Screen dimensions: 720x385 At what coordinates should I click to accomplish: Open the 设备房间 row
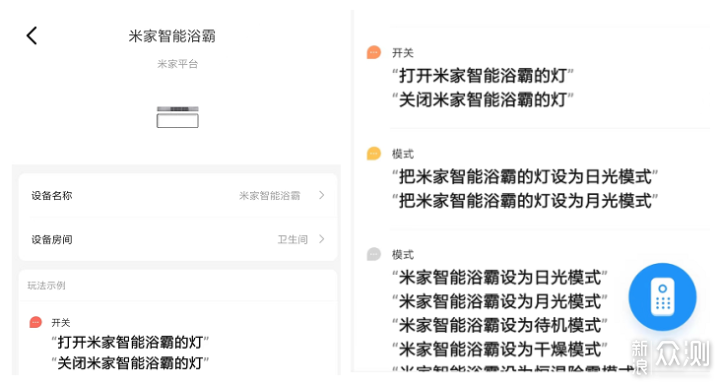click(178, 239)
